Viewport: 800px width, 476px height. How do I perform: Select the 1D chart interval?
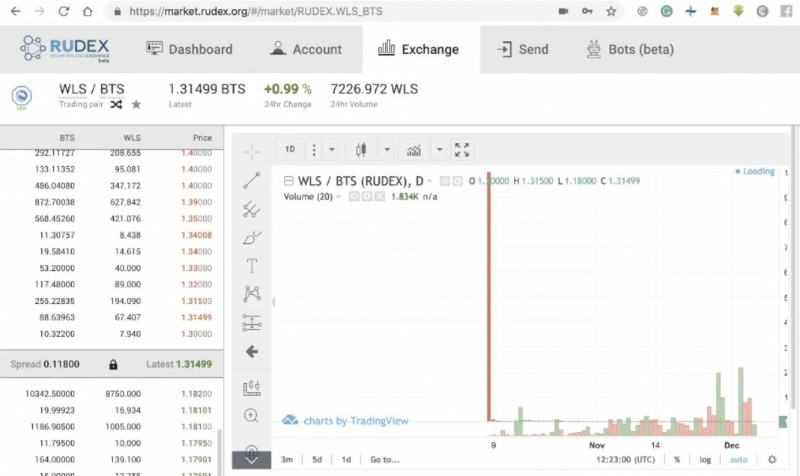click(x=290, y=149)
